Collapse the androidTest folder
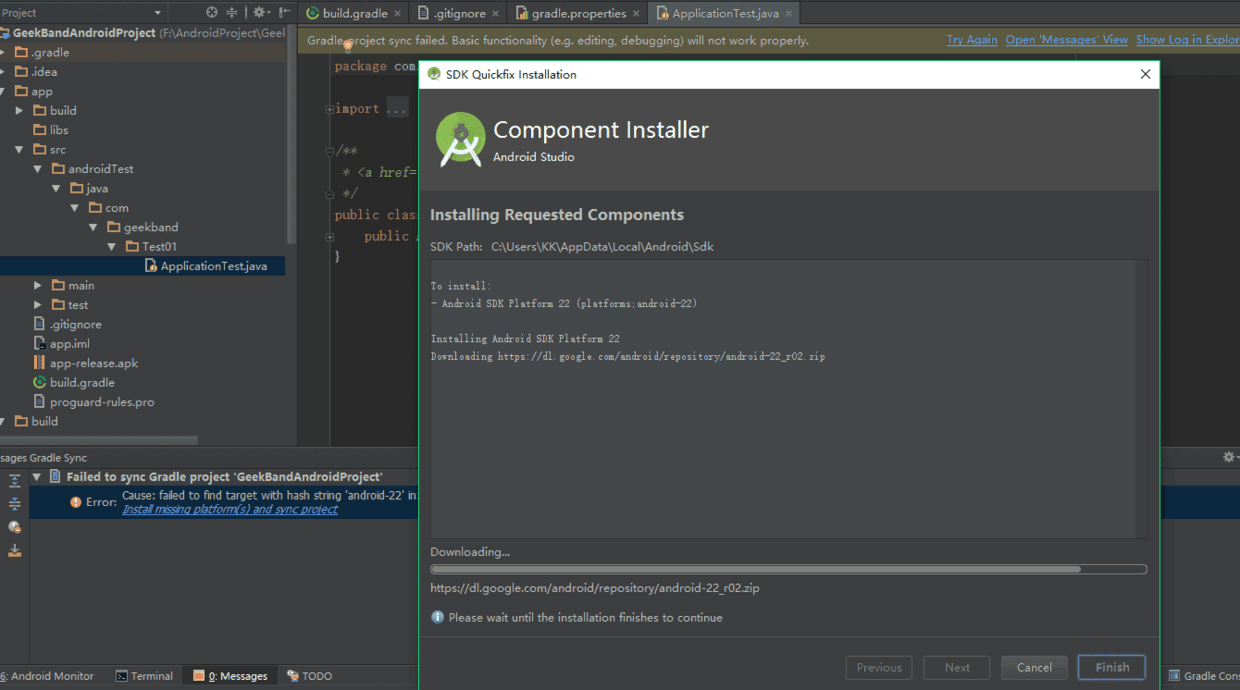This screenshot has width=1240, height=690. [37, 169]
